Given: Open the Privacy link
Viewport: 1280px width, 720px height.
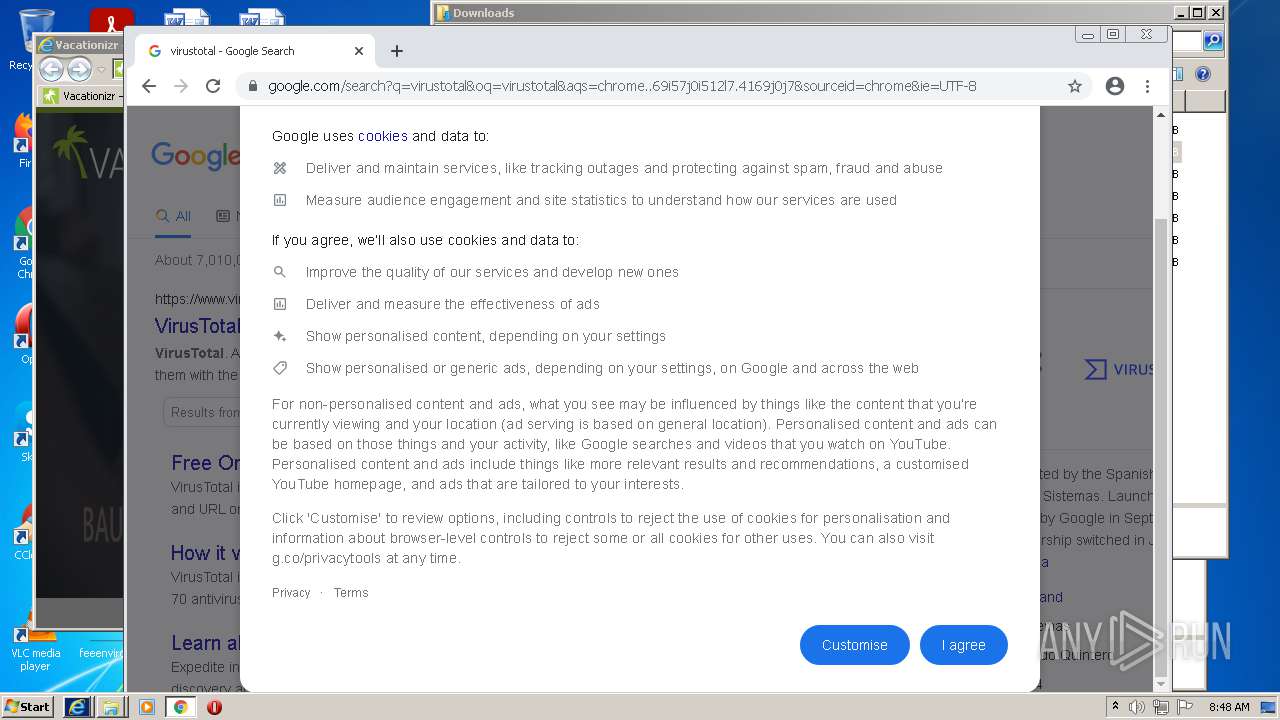Looking at the screenshot, I should coord(291,593).
